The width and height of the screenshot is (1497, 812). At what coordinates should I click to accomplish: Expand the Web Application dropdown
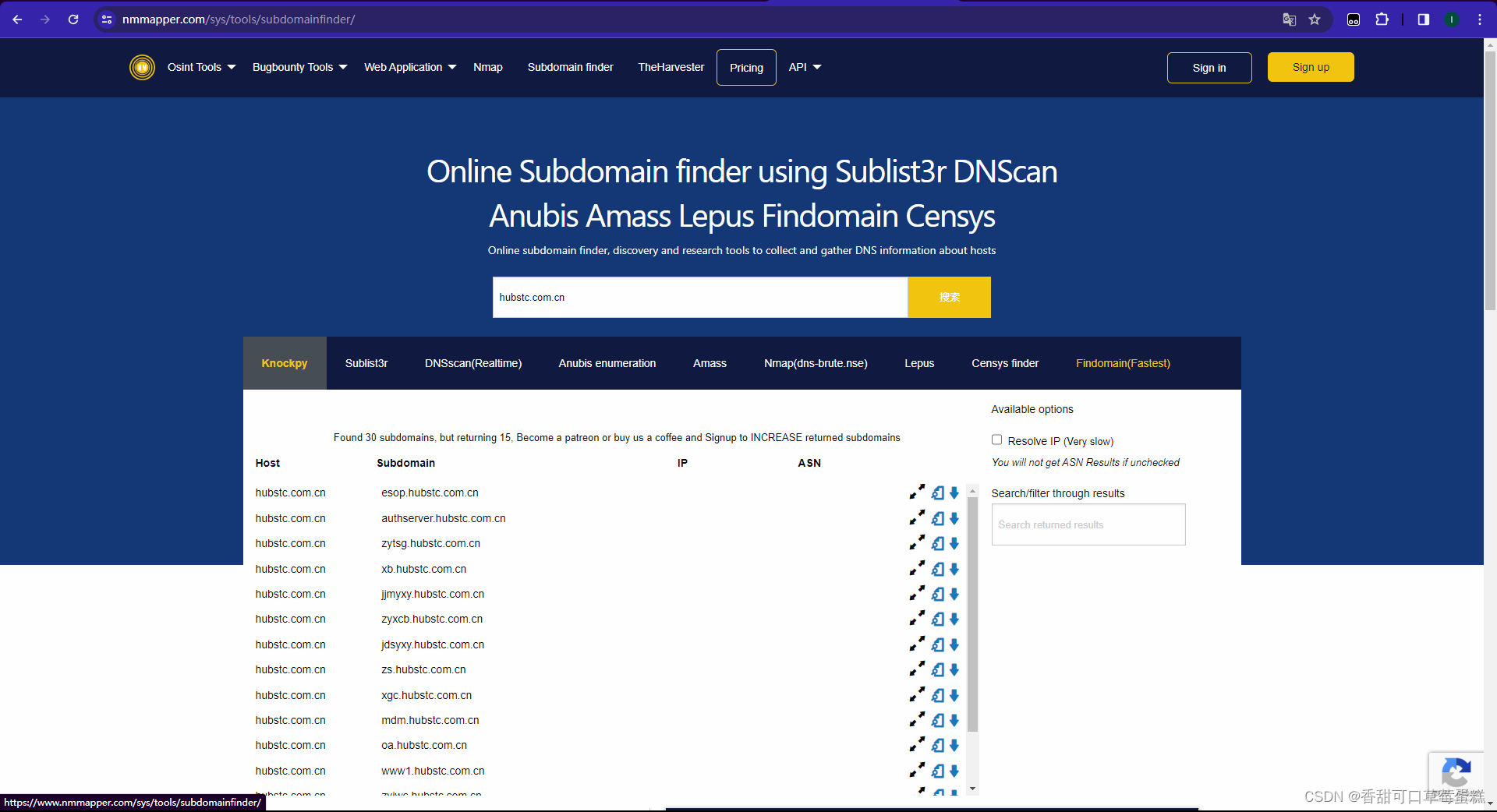(410, 67)
